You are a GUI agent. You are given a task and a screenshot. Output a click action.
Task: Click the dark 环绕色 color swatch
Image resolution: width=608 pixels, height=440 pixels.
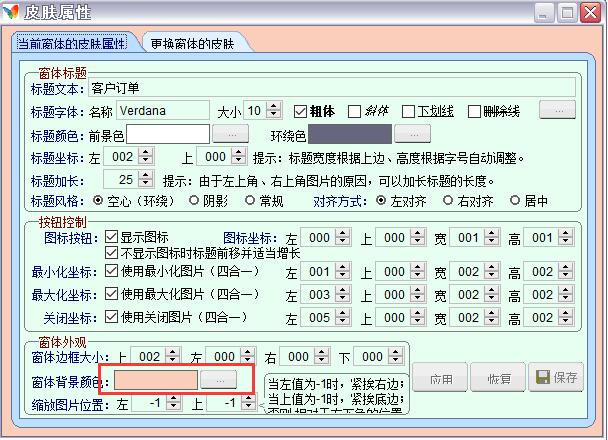[349, 132]
